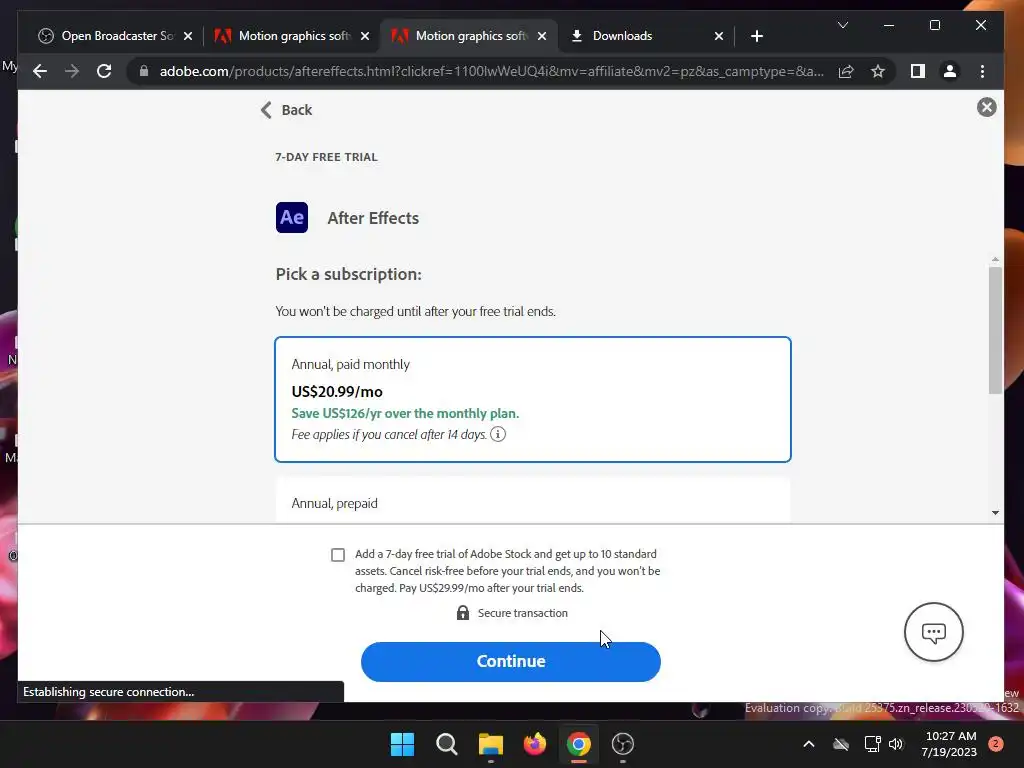Image resolution: width=1024 pixels, height=768 pixels.
Task: Open a new browser tab
Action: click(x=757, y=36)
